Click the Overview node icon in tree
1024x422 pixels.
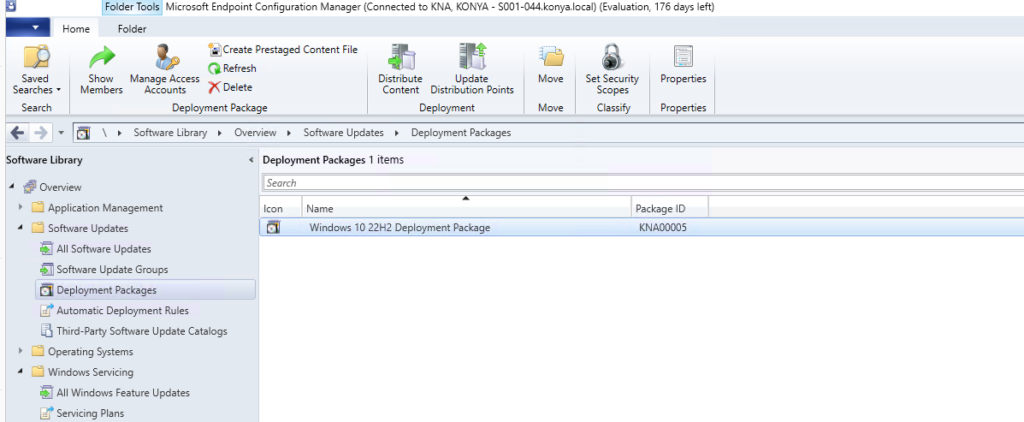click(30, 187)
